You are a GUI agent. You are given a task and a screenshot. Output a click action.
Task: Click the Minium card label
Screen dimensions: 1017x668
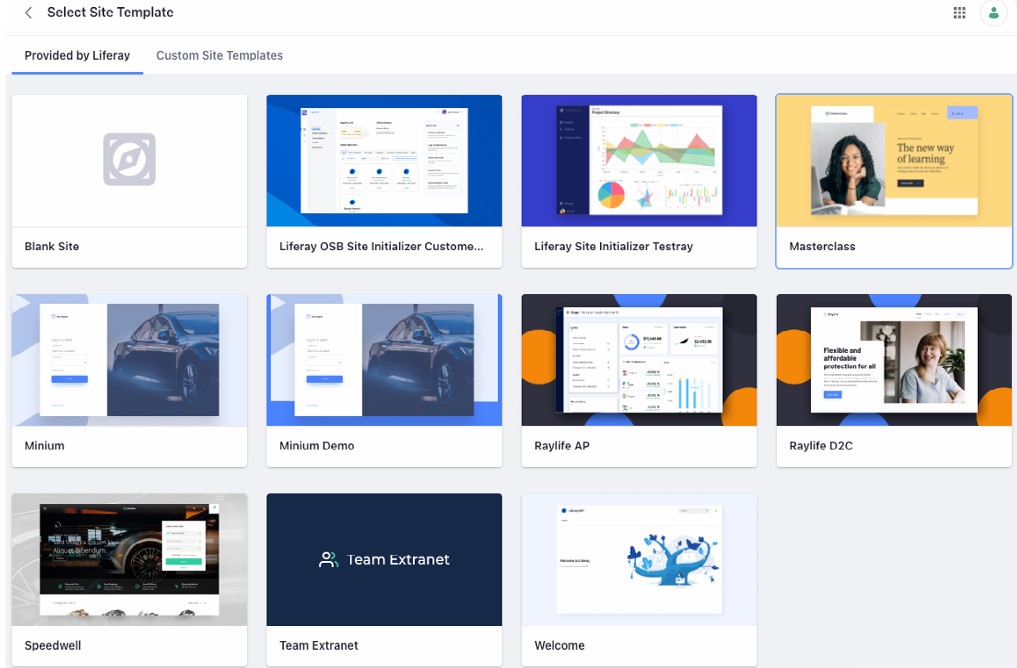click(45, 446)
